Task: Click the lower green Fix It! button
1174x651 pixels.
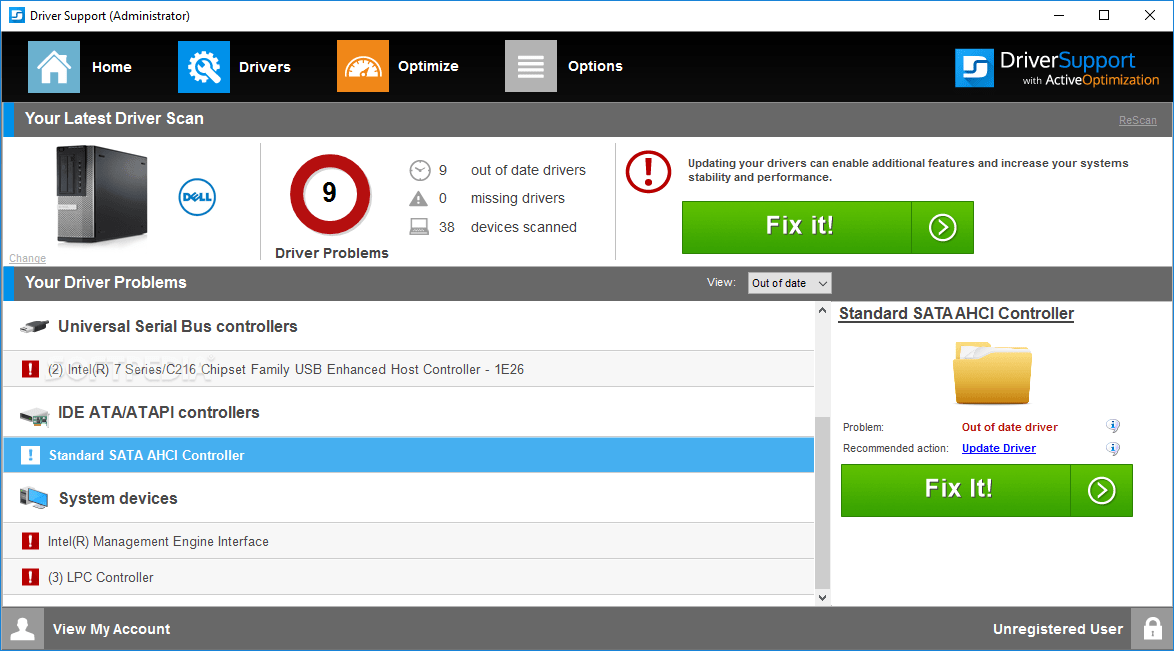Action: pyautogui.click(x=987, y=491)
